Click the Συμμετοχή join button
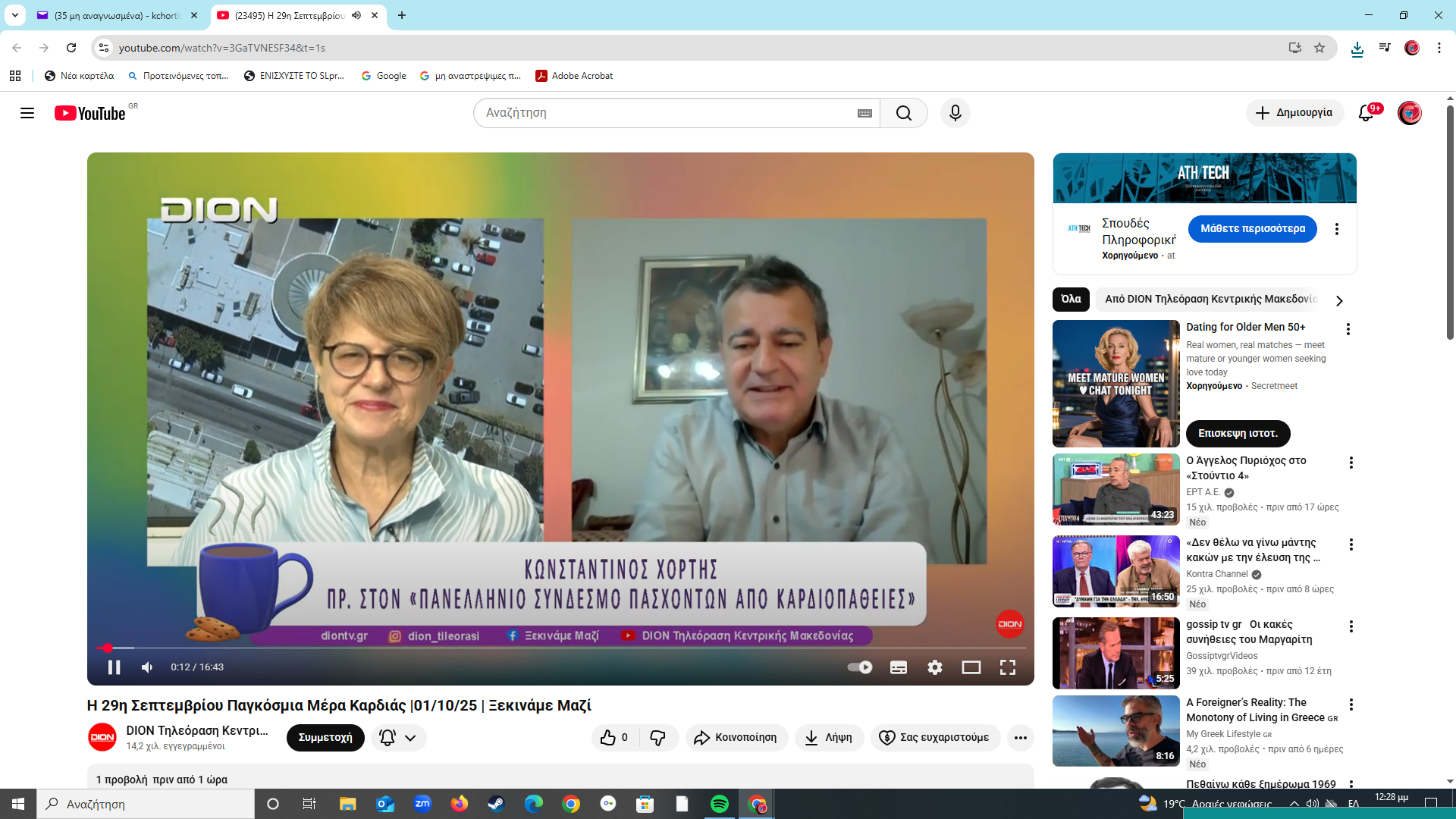Screen dimensions: 1456x819 pyautogui.click(x=325, y=737)
